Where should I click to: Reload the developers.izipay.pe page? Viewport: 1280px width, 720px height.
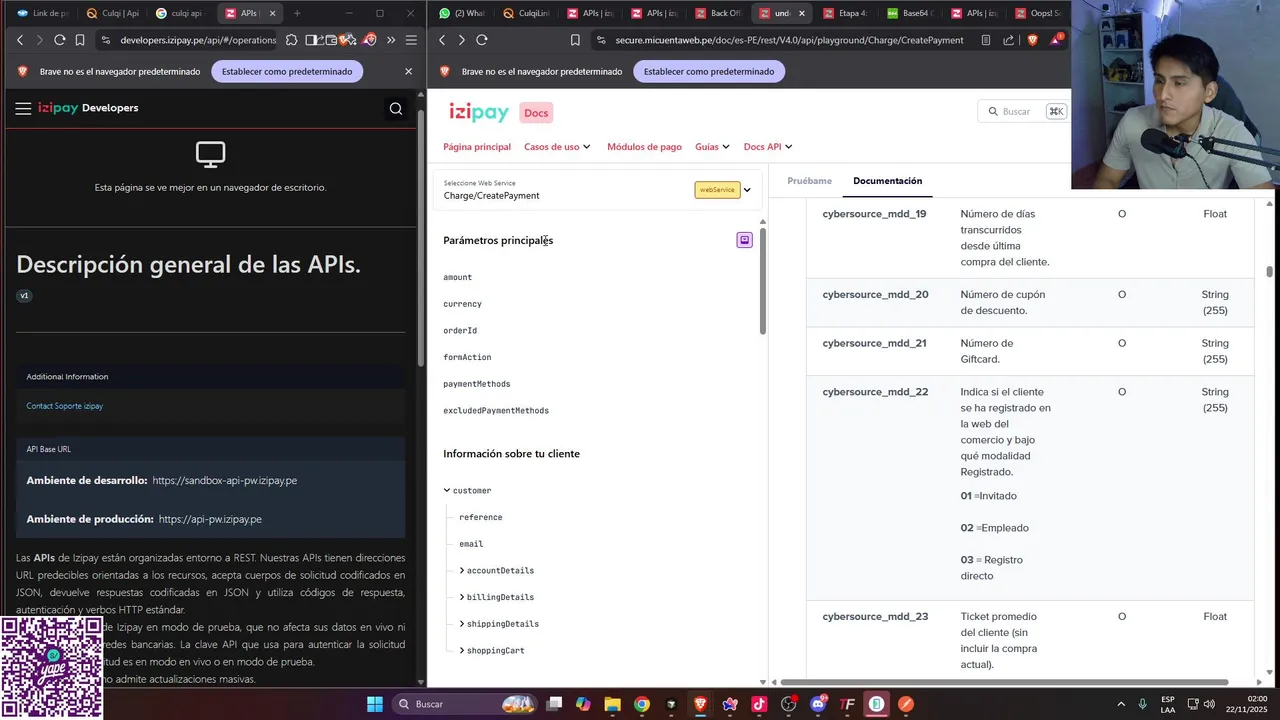click(60, 40)
